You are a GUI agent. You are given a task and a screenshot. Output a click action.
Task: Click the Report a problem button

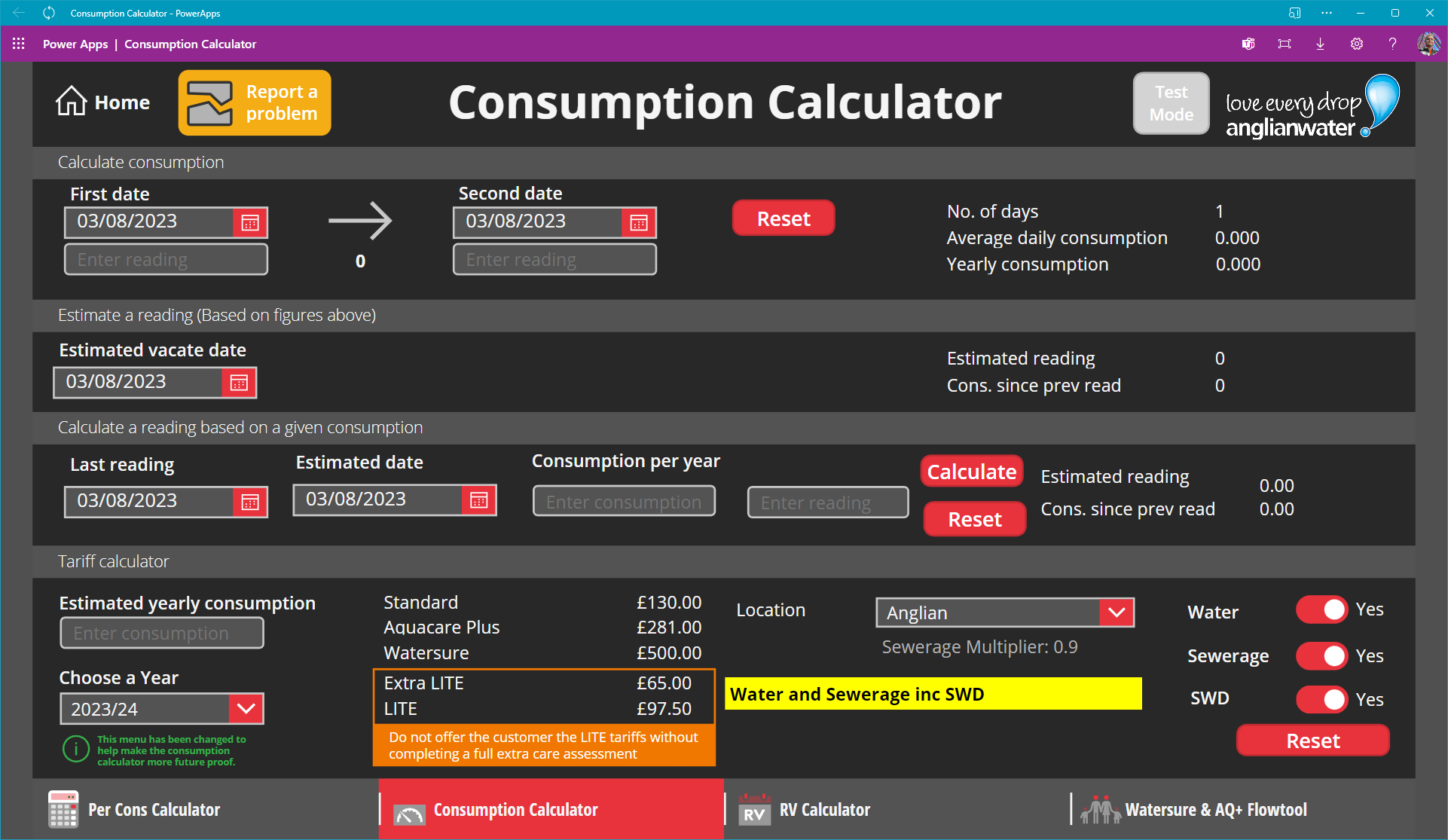click(x=255, y=103)
